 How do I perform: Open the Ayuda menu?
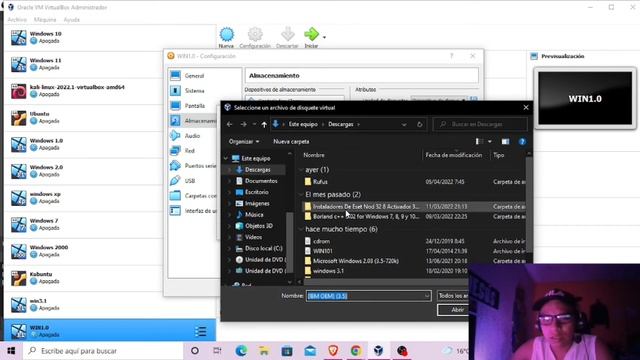point(71,20)
